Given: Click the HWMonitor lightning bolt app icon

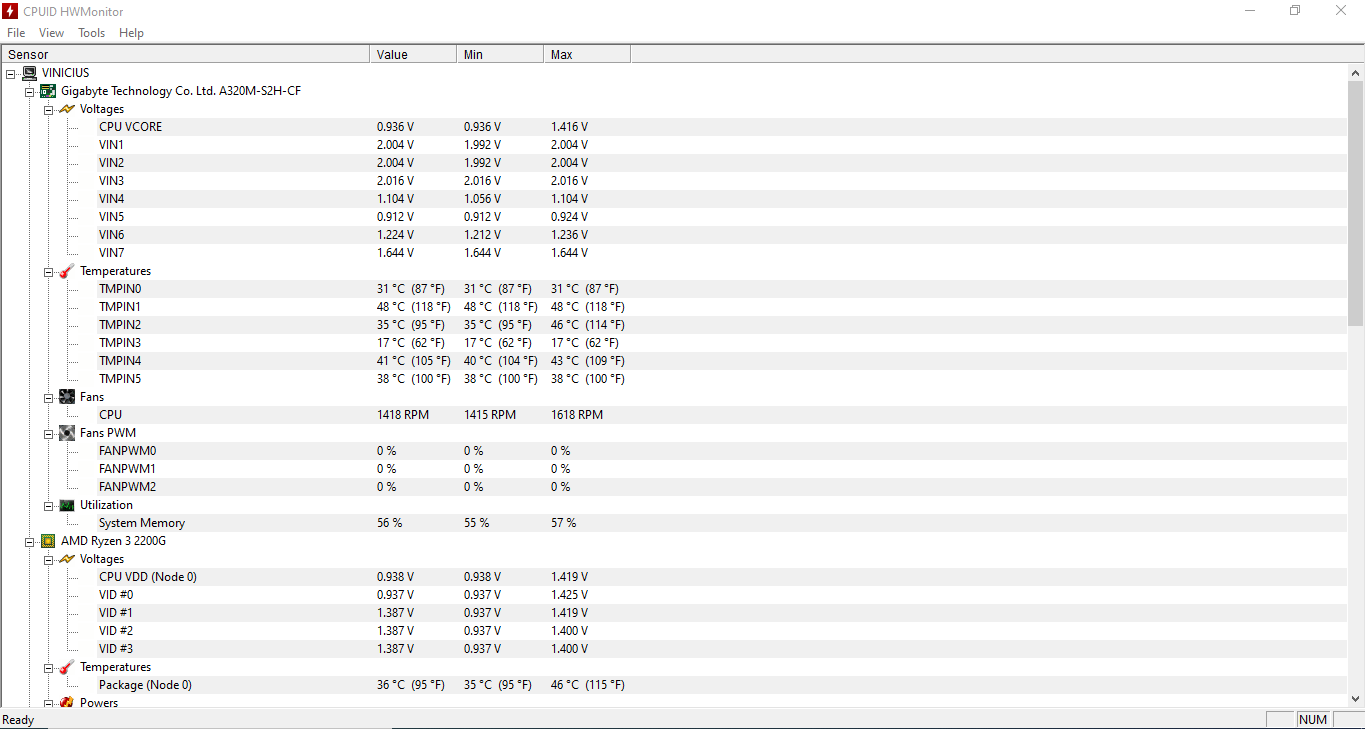Looking at the screenshot, I should pyautogui.click(x=10, y=10).
